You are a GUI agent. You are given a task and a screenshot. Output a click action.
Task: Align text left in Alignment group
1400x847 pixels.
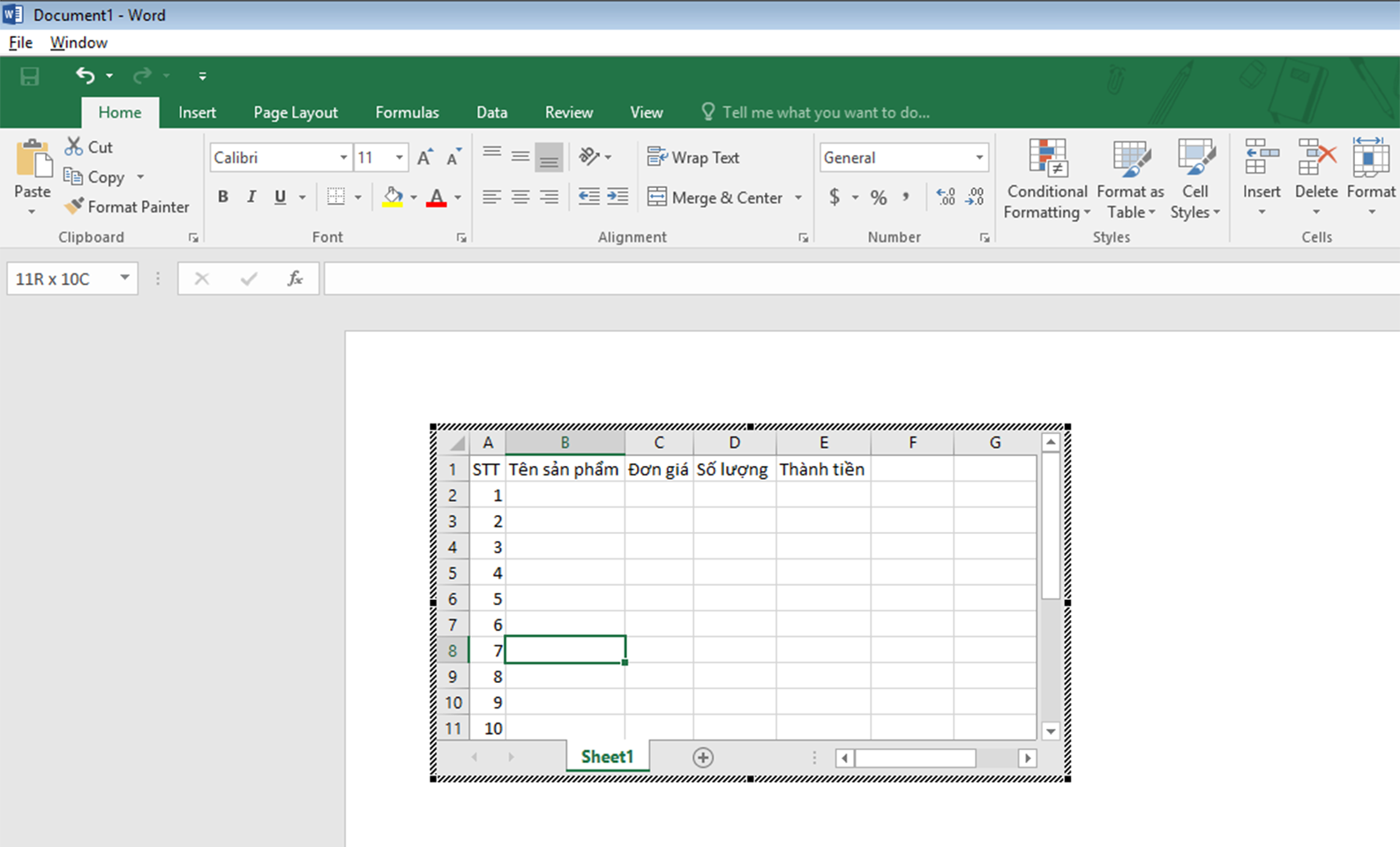[x=492, y=197]
